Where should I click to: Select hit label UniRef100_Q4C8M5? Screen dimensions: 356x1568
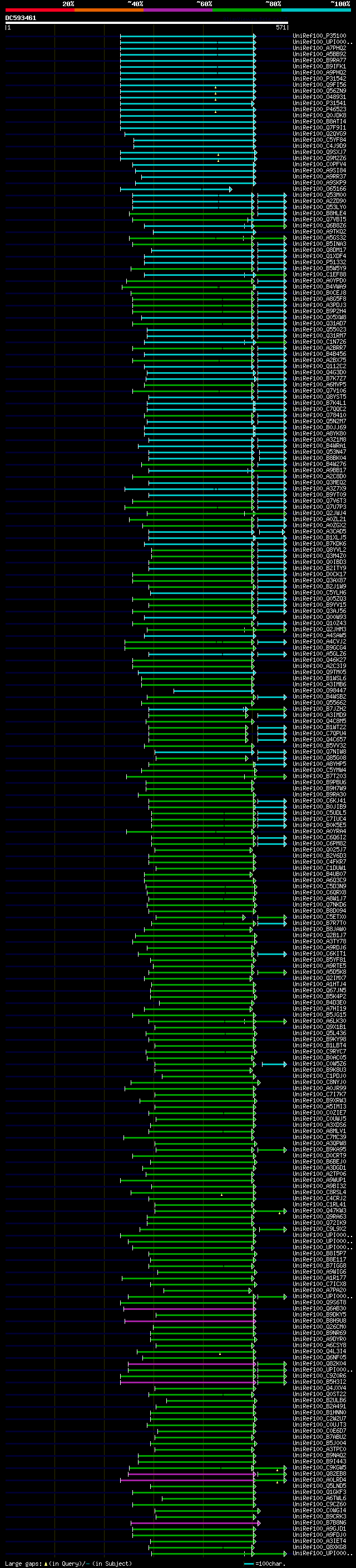click(319, 721)
